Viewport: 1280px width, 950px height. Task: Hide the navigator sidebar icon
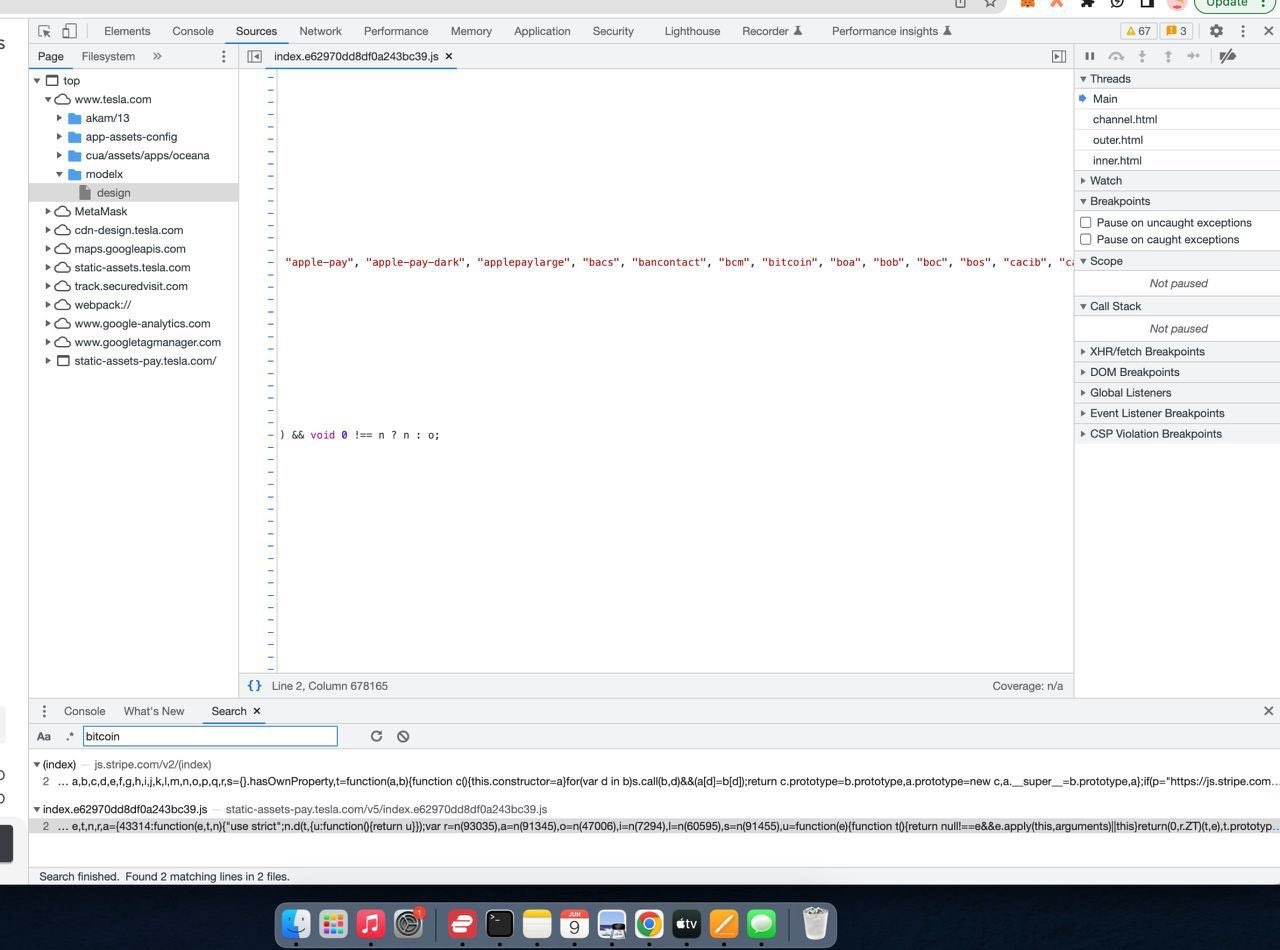coord(255,57)
